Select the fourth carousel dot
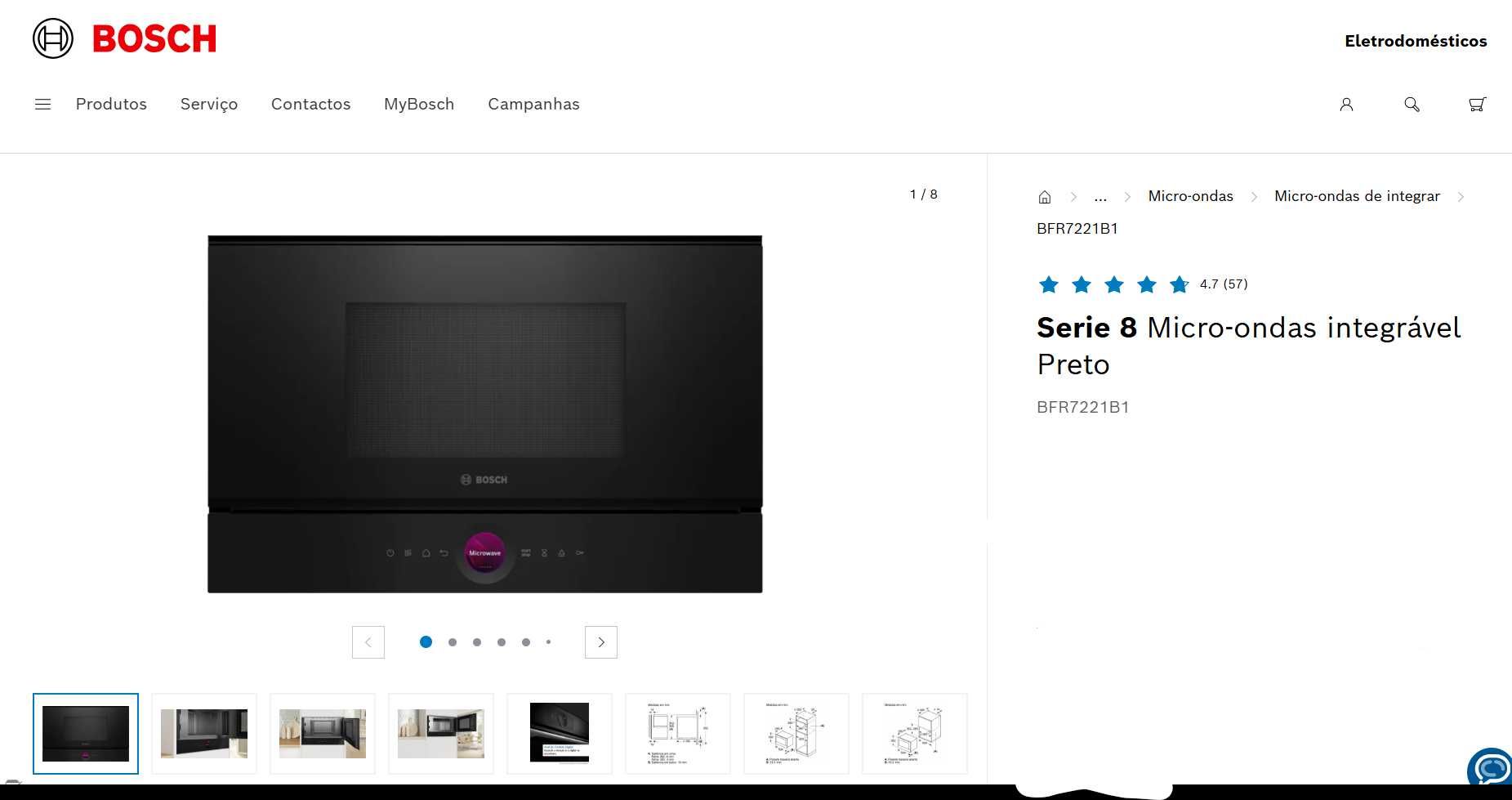The height and width of the screenshot is (800, 1512). click(502, 642)
